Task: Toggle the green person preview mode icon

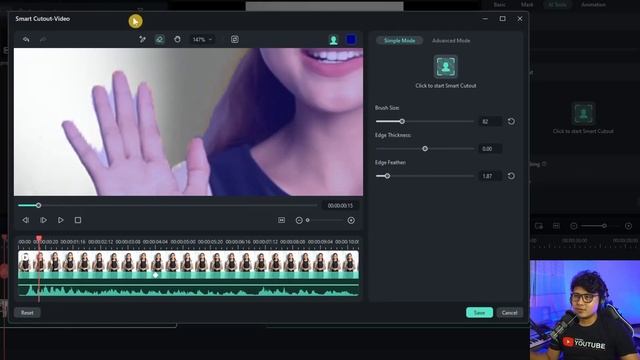Action: pyautogui.click(x=333, y=40)
